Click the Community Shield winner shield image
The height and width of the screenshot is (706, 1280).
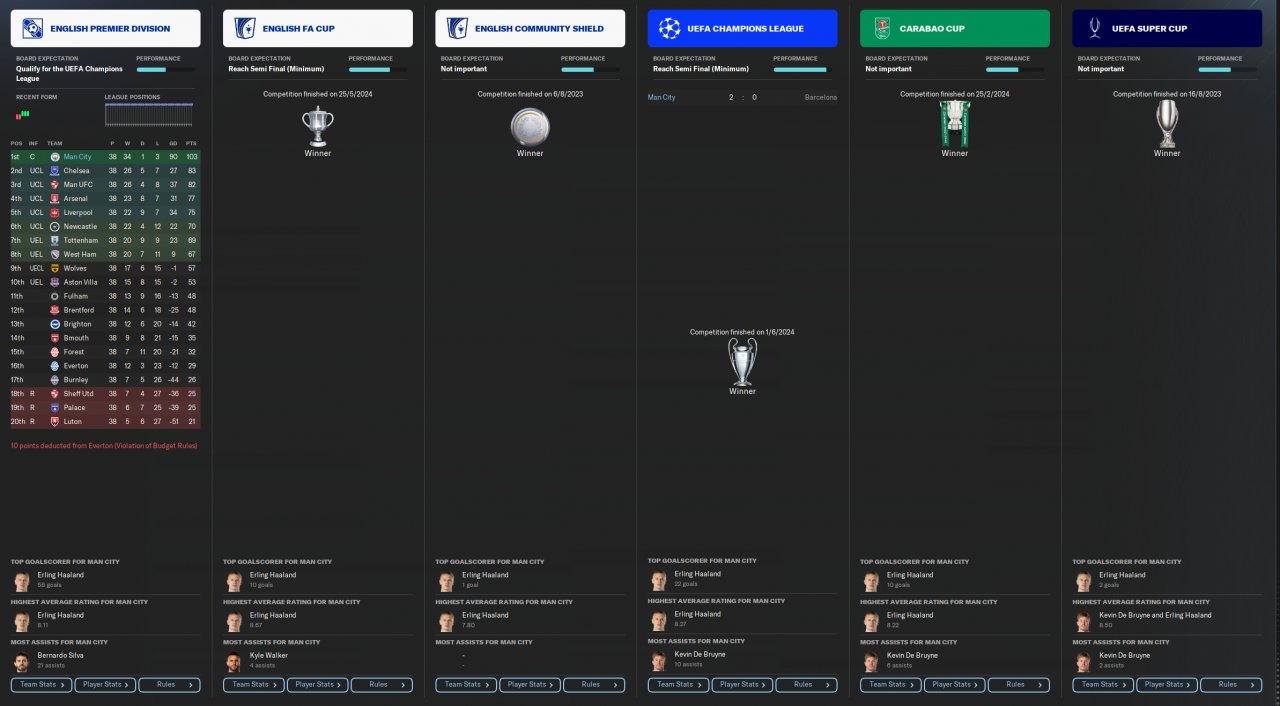pyautogui.click(x=530, y=126)
